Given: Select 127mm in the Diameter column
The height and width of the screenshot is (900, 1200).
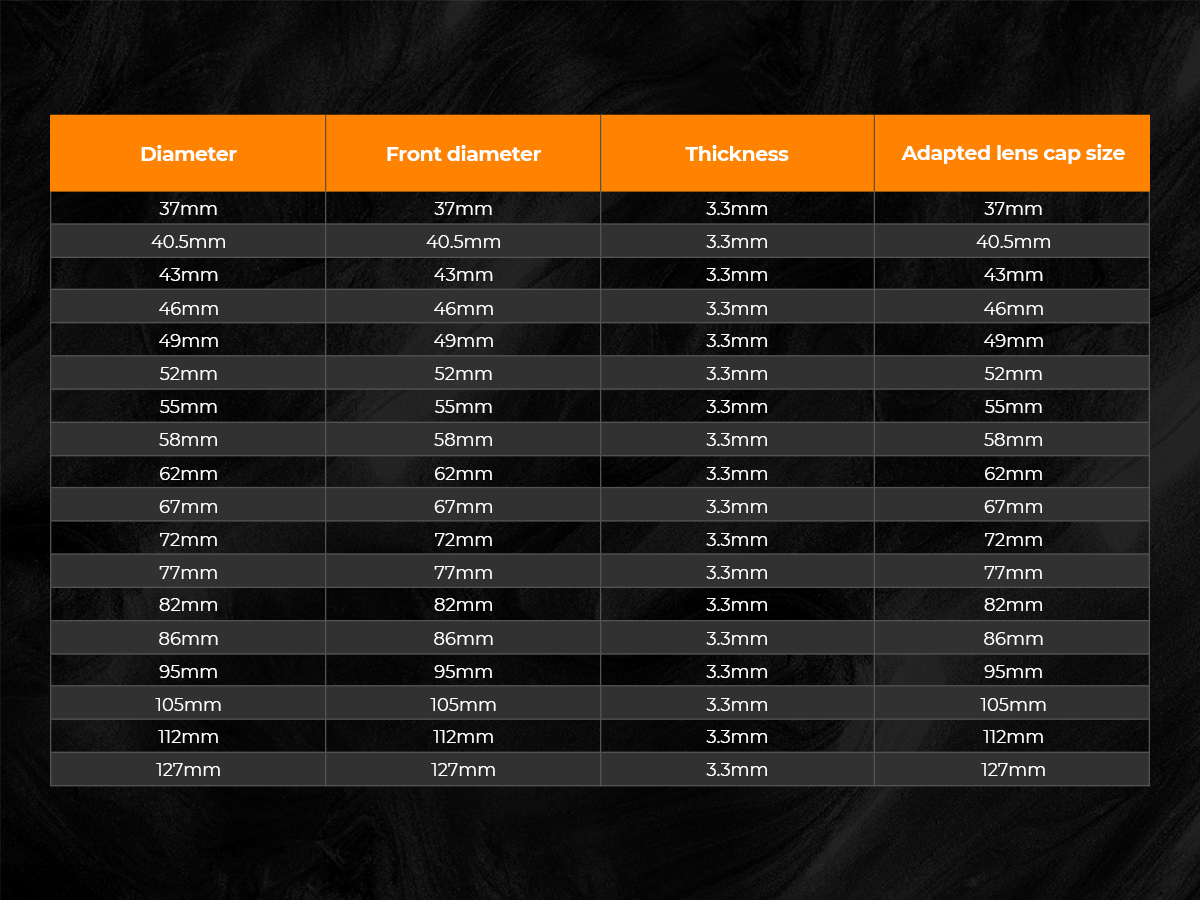Looking at the screenshot, I should click(x=188, y=770).
